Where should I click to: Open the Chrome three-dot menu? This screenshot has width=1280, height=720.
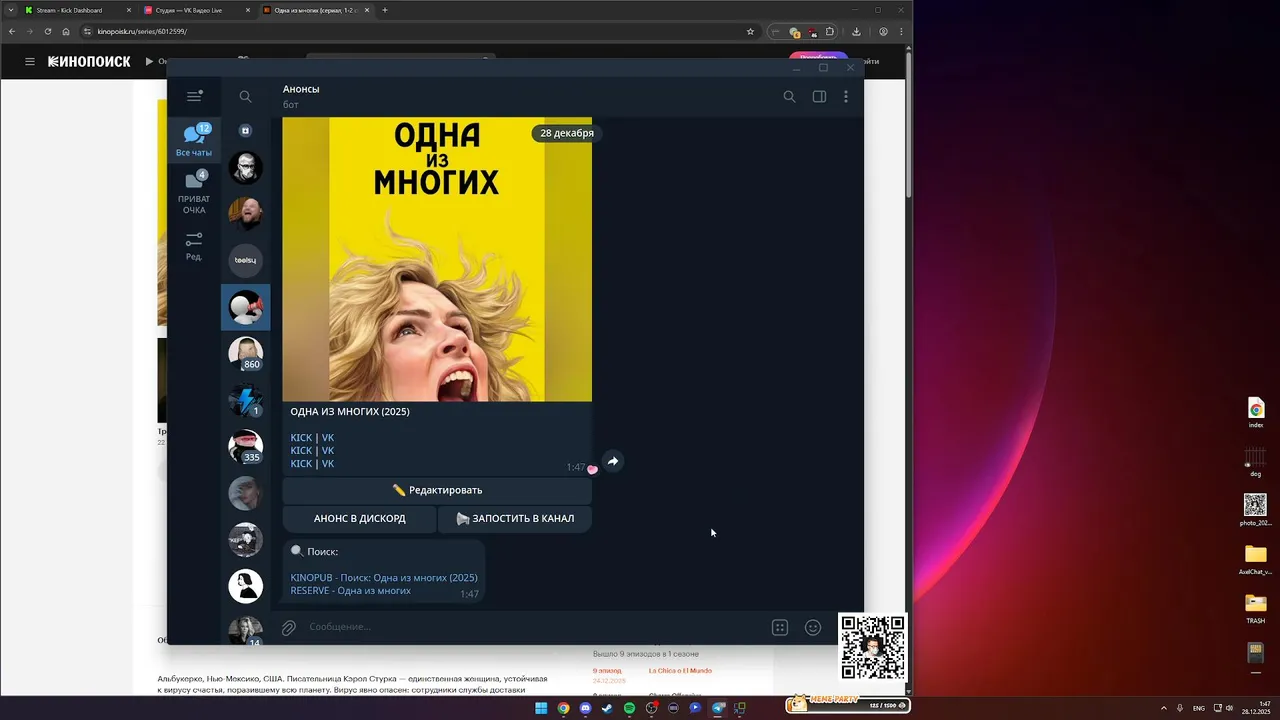[x=901, y=31]
